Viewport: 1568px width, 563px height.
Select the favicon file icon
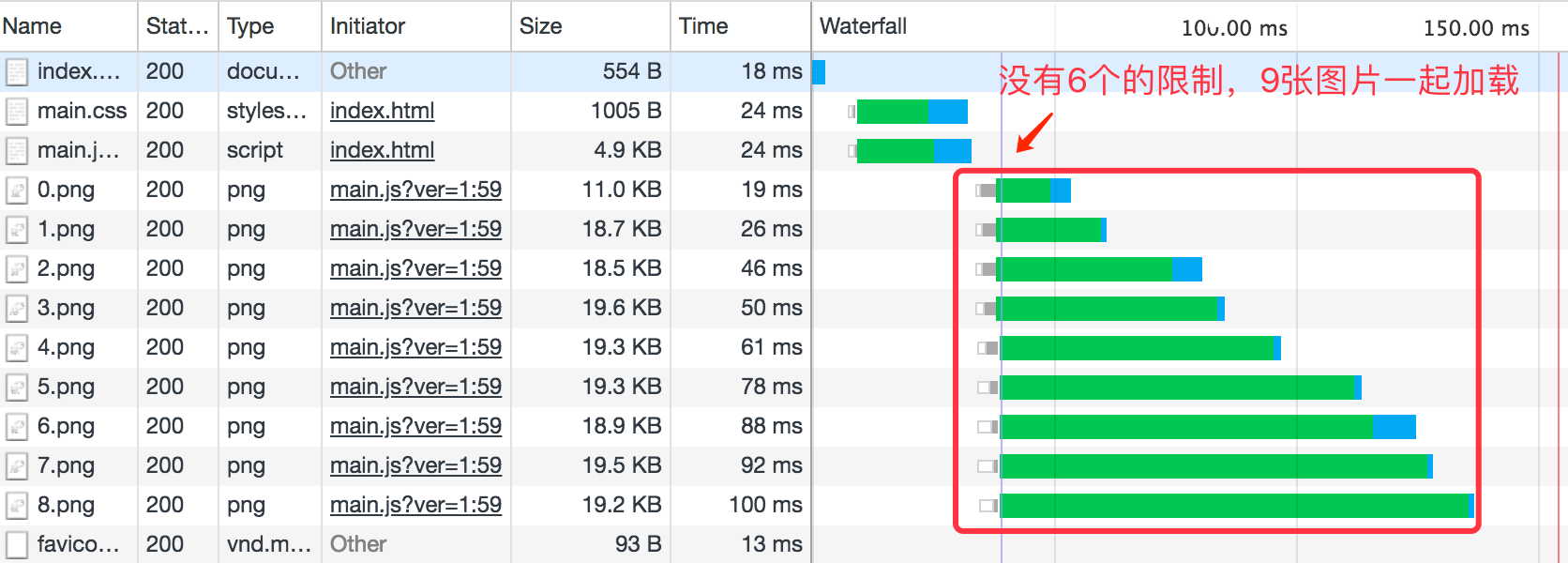(16, 545)
